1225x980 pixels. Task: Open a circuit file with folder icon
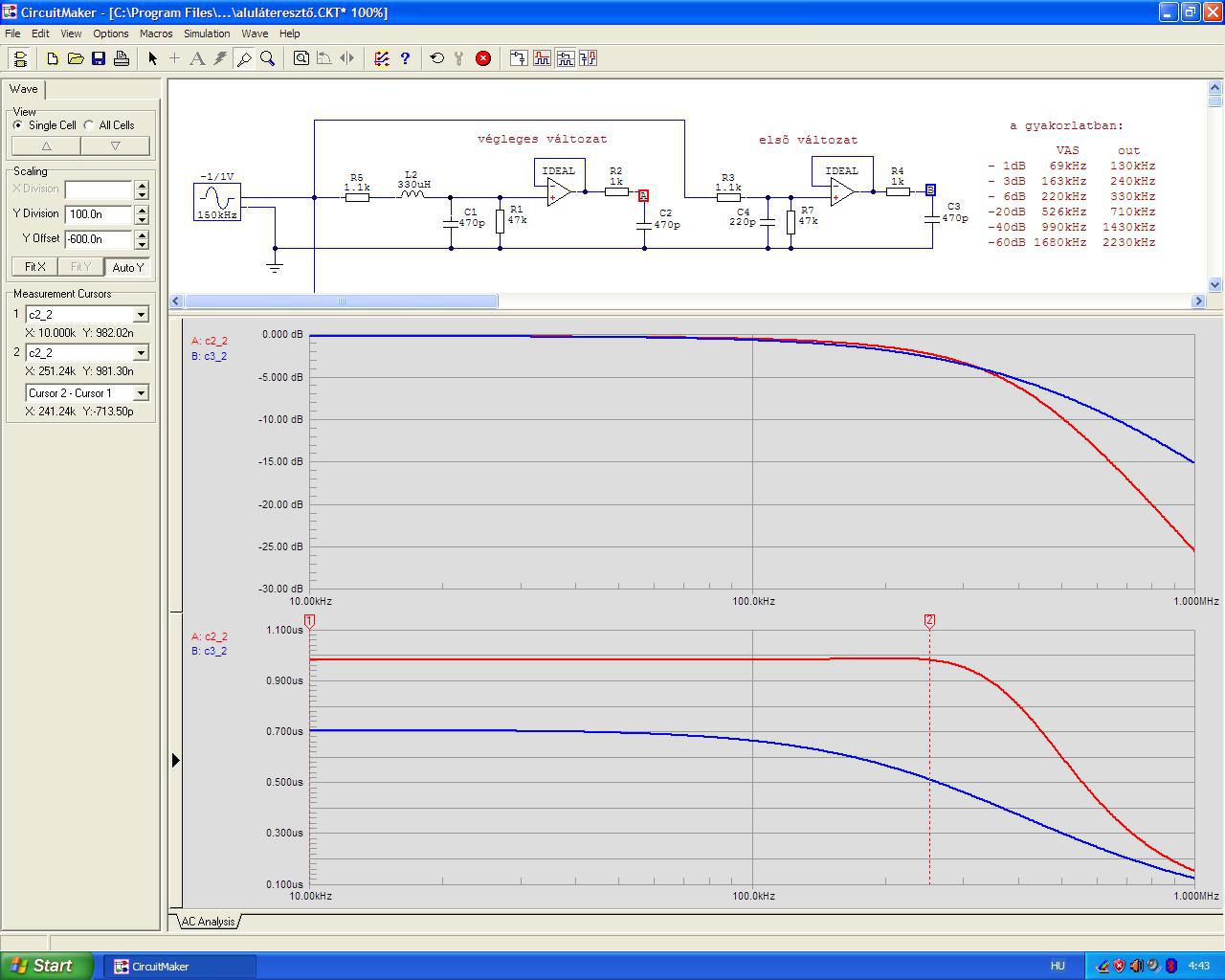[76, 58]
